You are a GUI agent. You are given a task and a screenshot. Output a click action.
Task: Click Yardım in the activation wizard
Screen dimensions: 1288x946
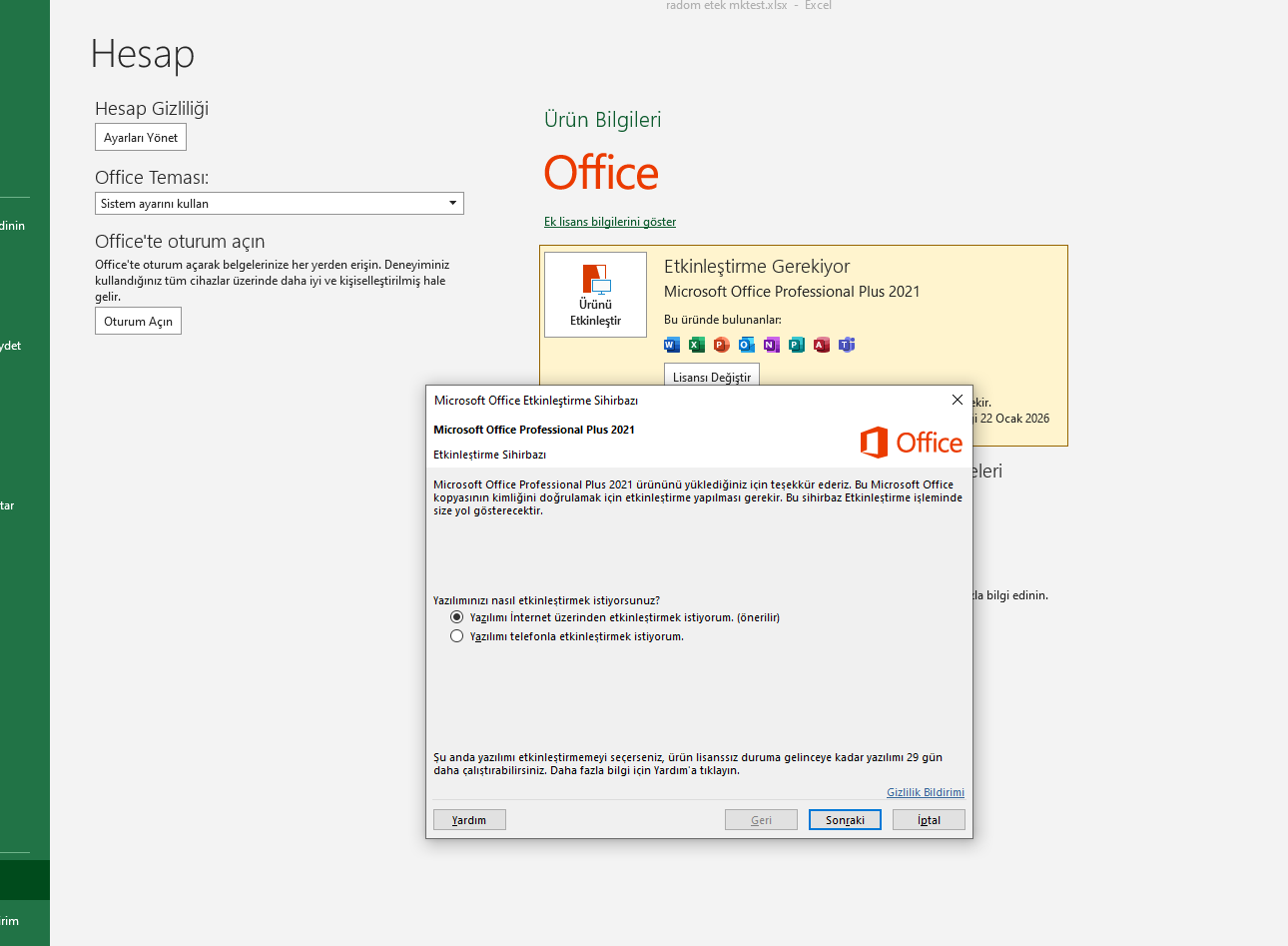tap(469, 820)
